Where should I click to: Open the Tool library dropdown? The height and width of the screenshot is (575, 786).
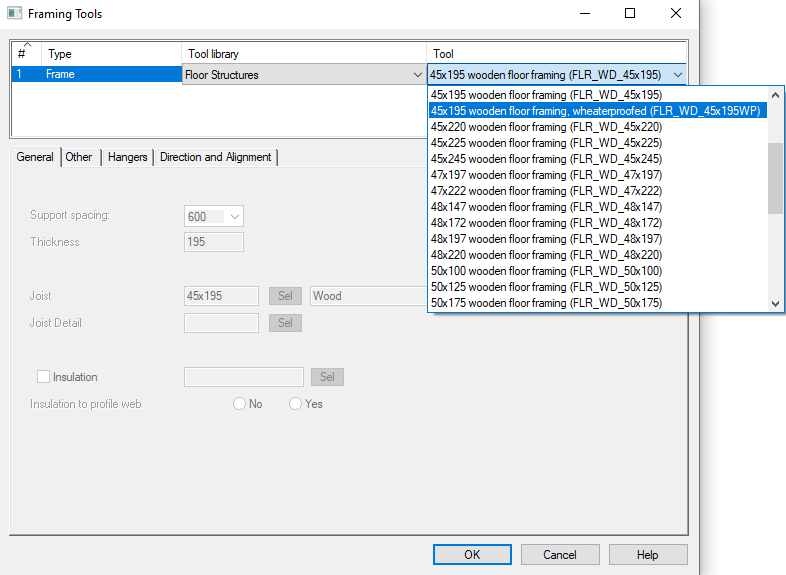[x=417, y=74]
